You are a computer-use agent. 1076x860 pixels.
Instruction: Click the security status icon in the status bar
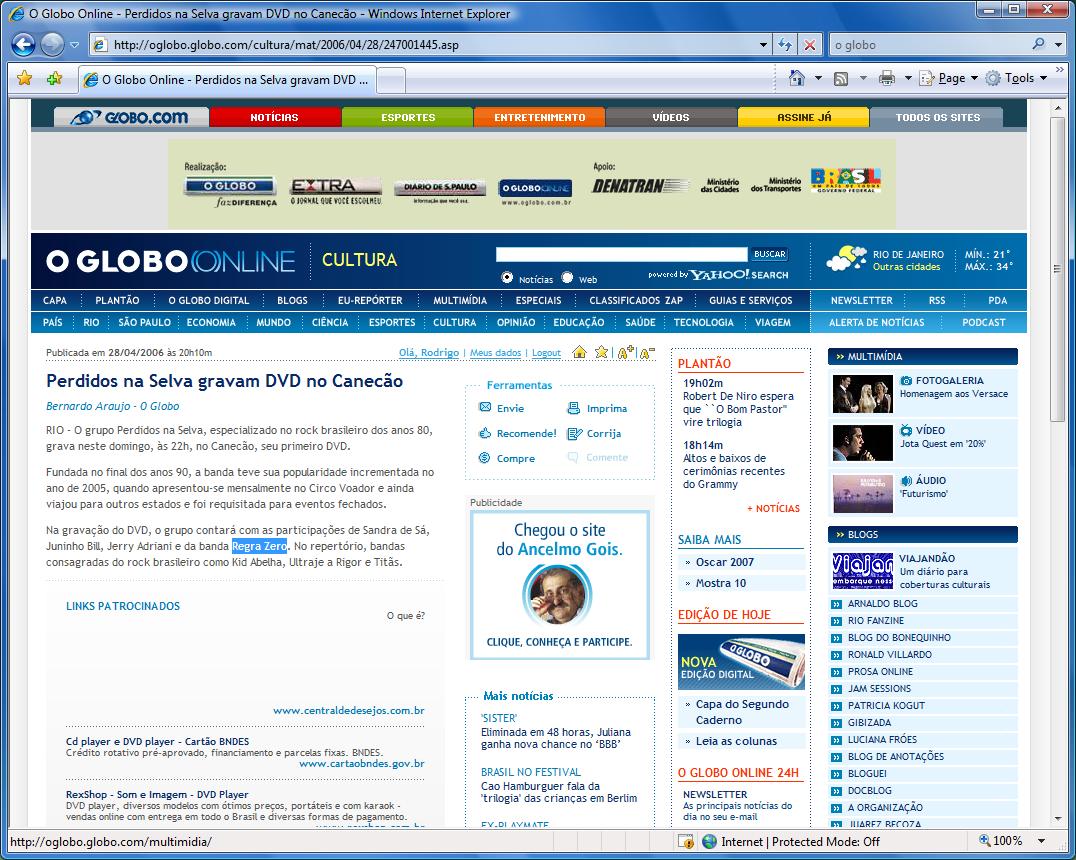(x=685, y=841)
